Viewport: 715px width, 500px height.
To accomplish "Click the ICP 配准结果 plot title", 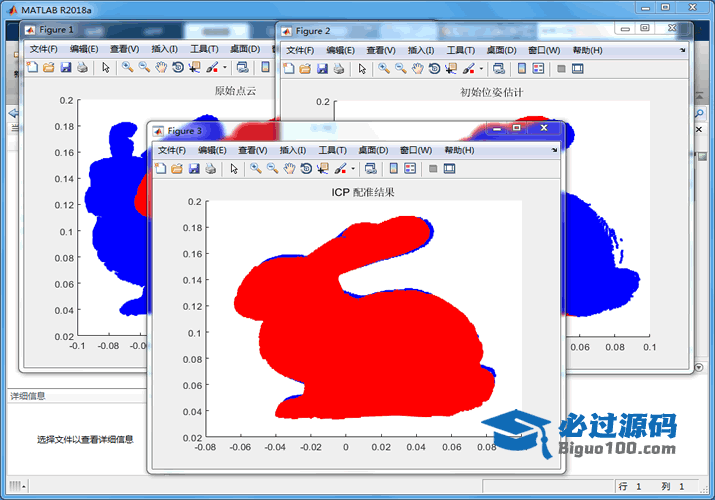I will coord(363,192).
